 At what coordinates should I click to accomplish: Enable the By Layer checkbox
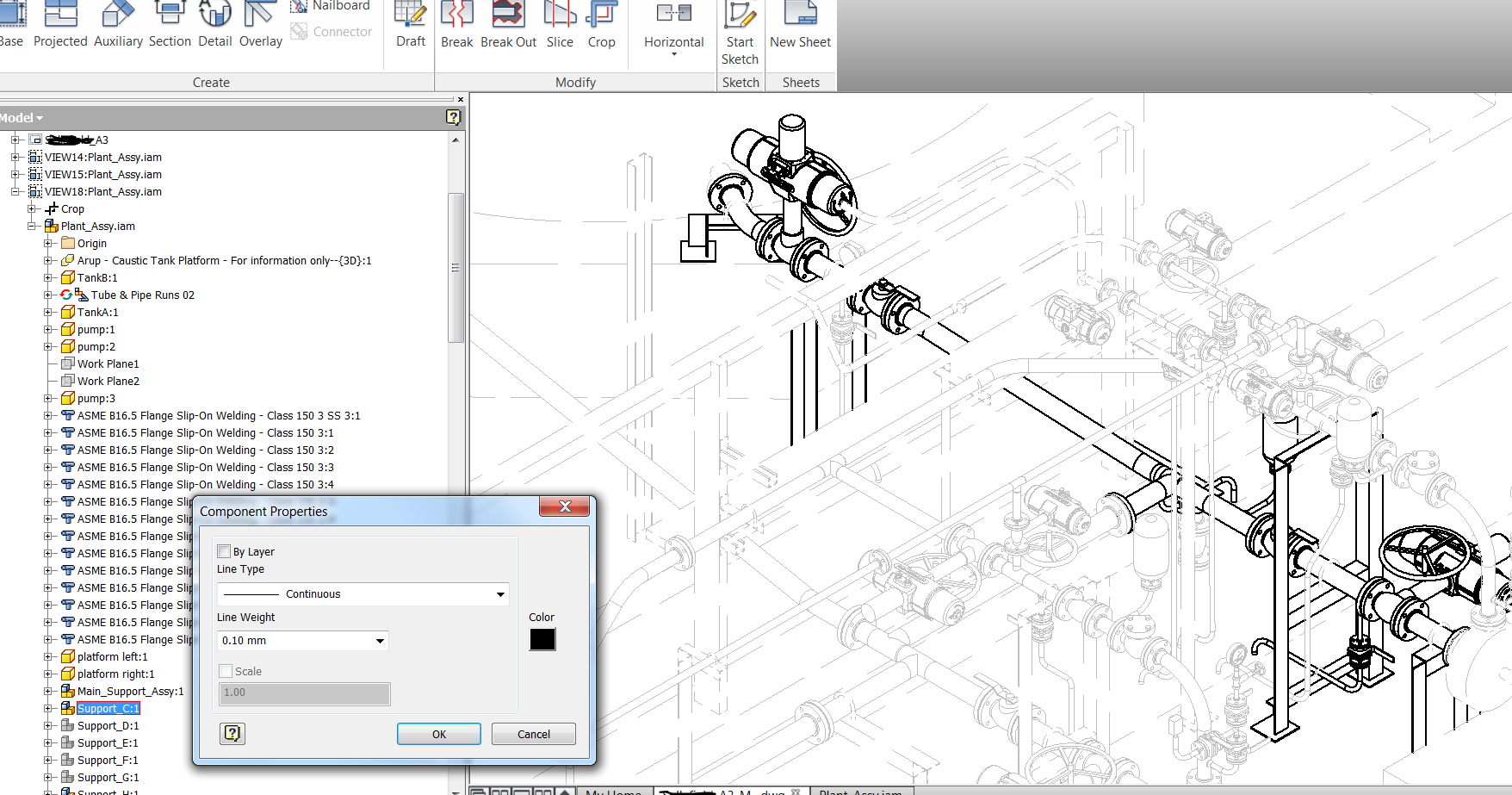click(224, 551)
